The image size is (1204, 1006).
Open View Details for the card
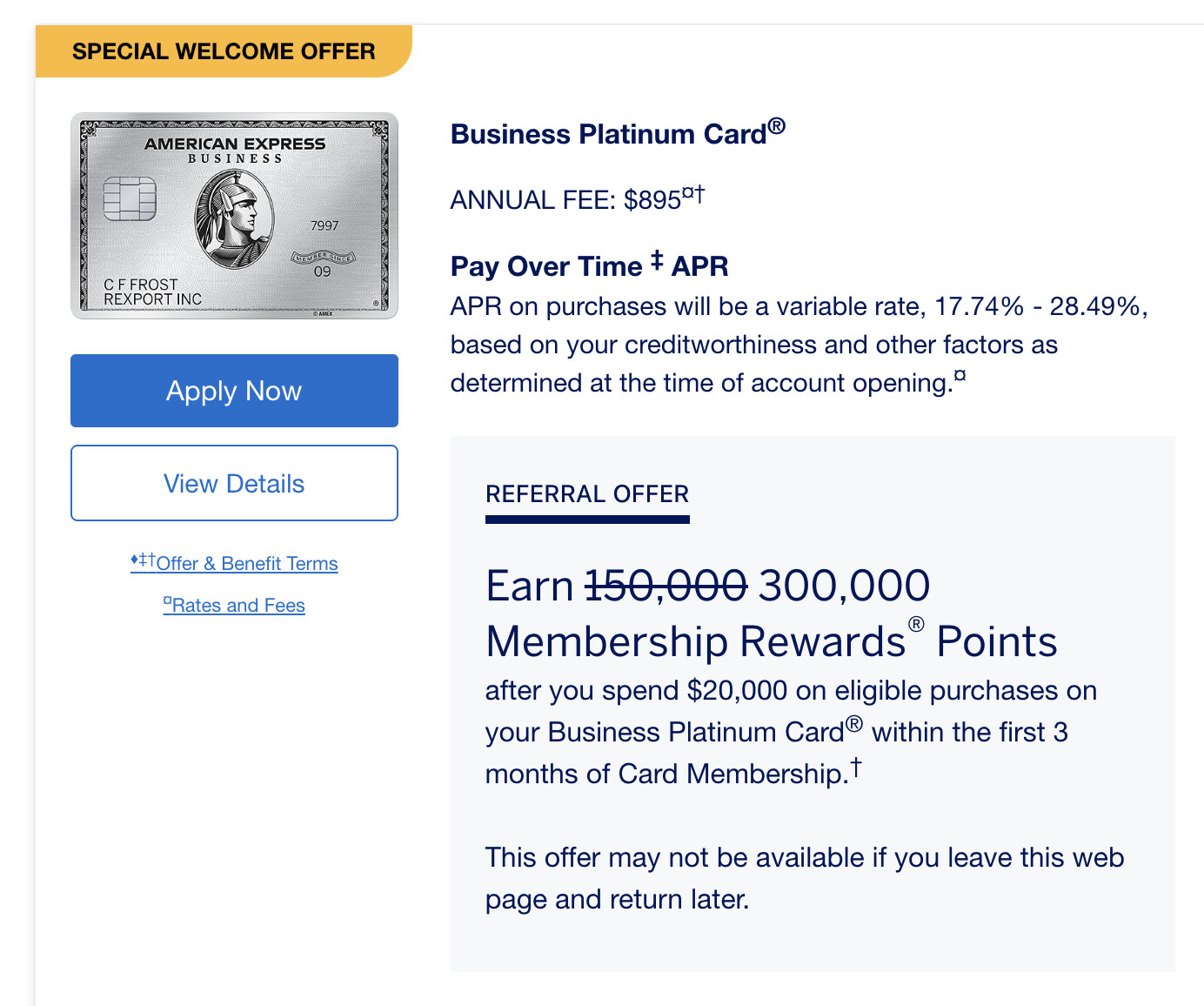pyautogui.click(x=234, y=483)
